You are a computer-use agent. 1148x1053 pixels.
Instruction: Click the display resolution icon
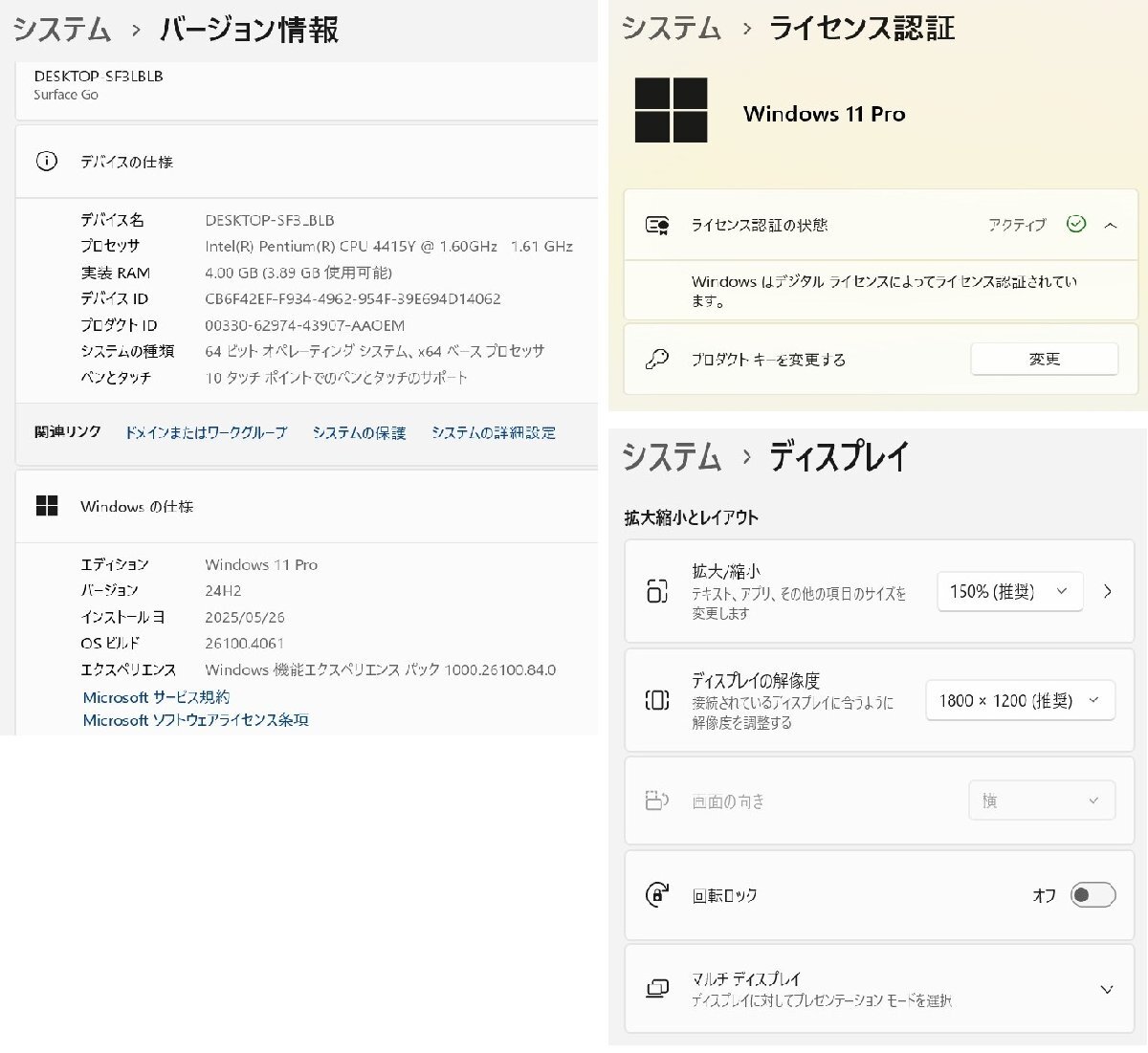tap(657, 700)
